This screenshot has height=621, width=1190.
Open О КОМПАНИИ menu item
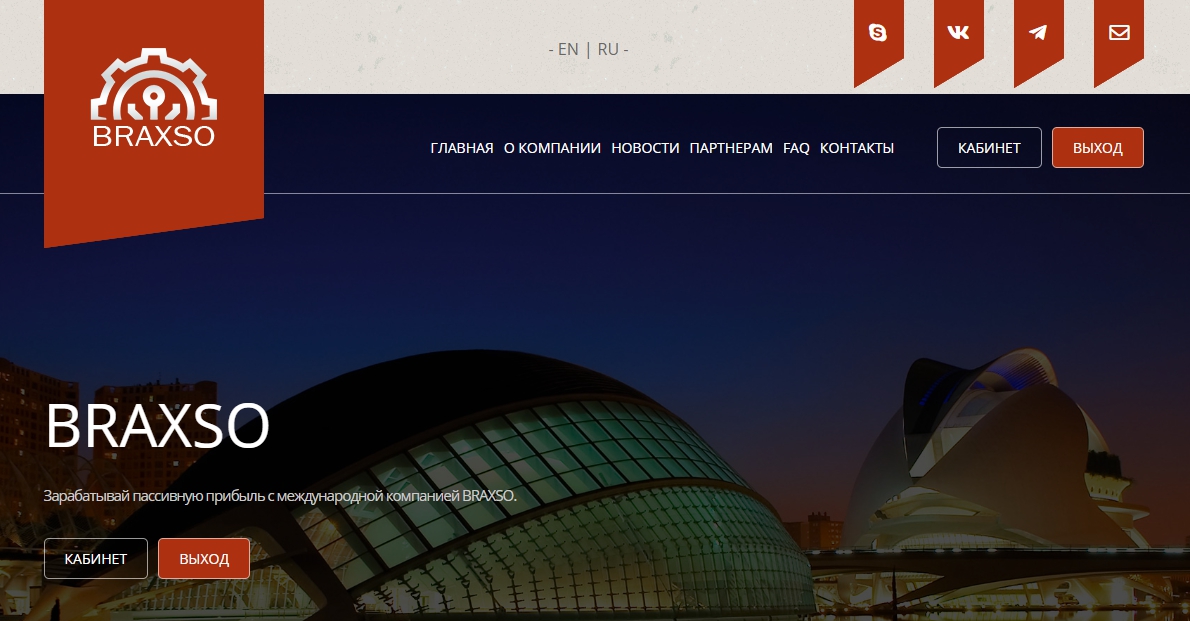click(x=552, y=148)
